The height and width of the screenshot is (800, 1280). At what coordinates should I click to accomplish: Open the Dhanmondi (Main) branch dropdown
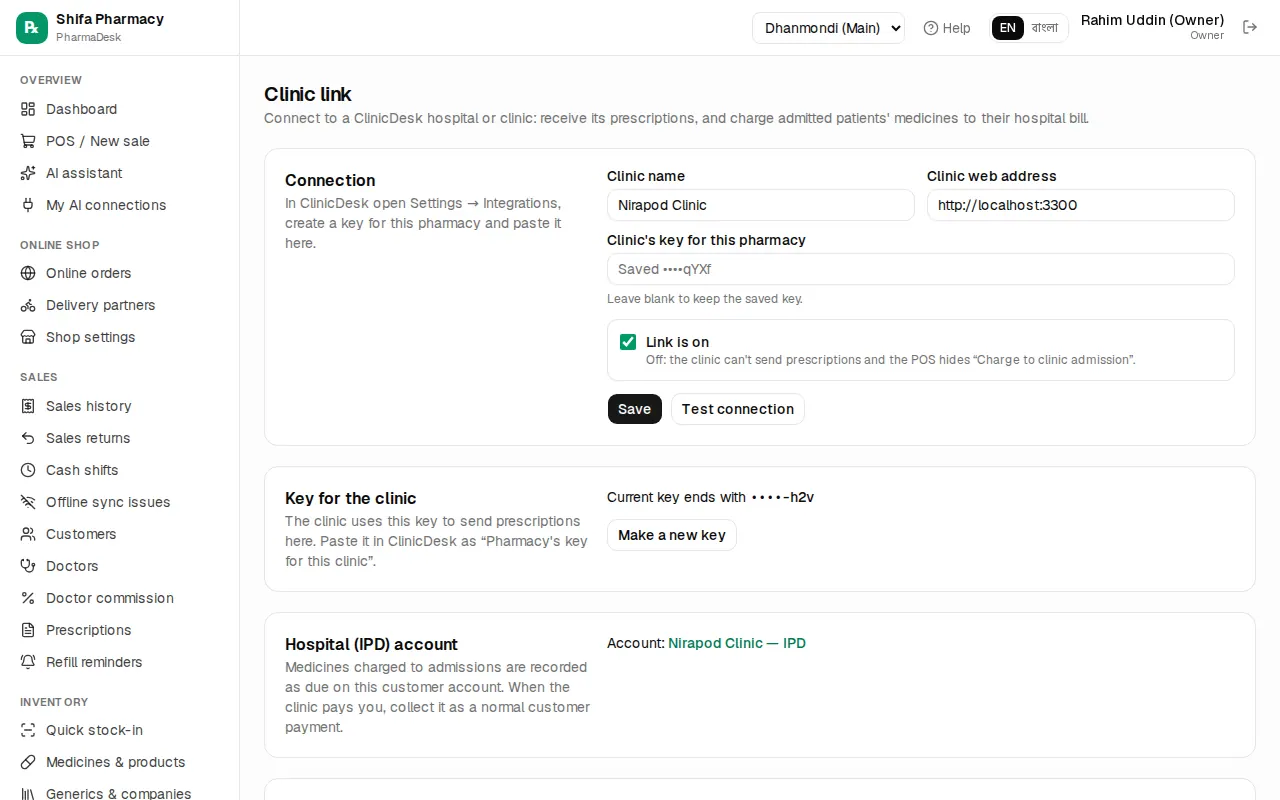tap(828, 28)
